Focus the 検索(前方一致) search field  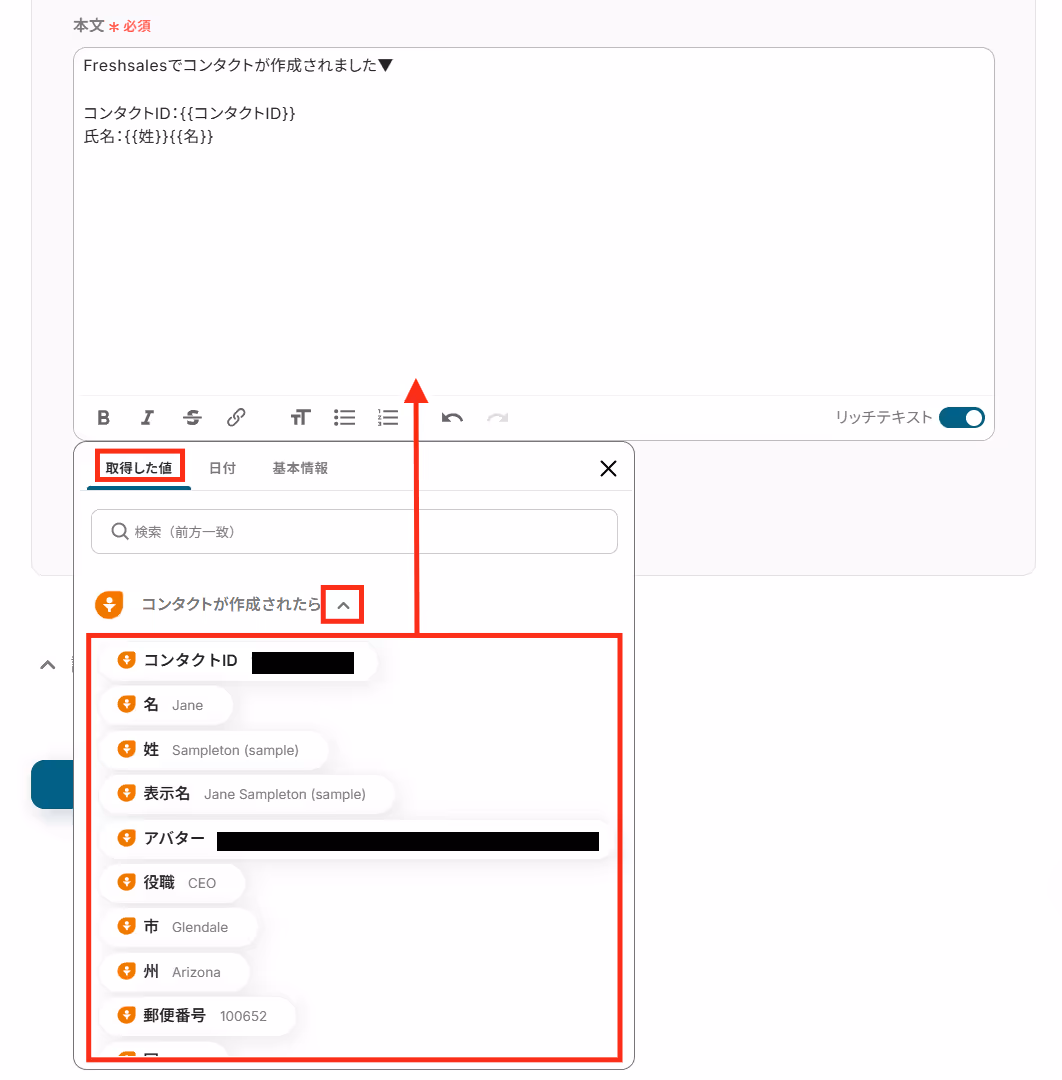tap(354, 532)
